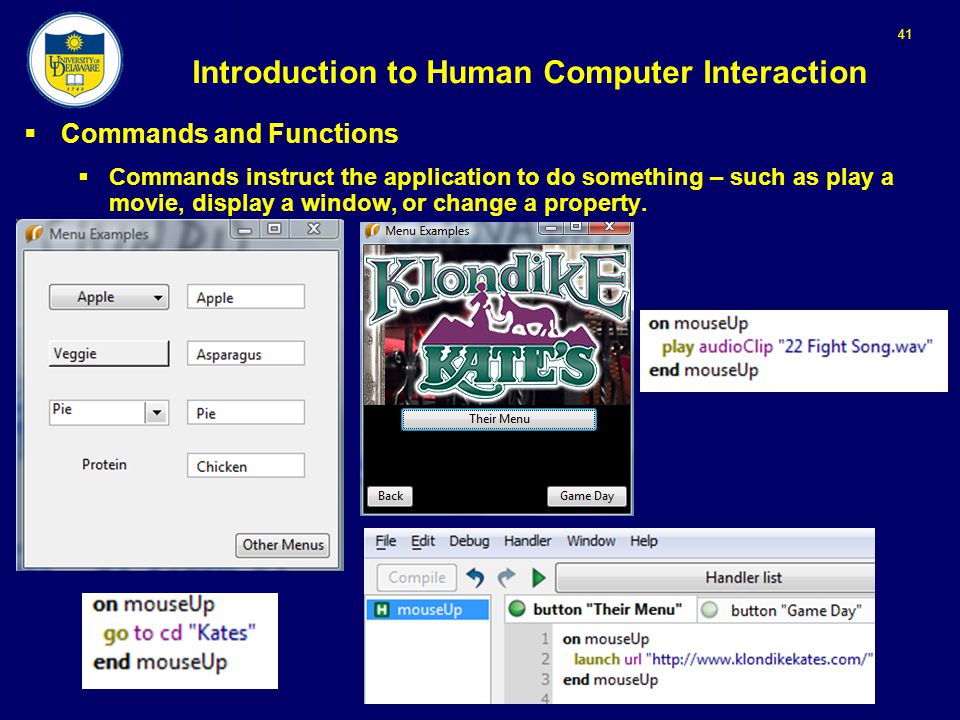The image size is (960, 720).
Task: Click line 3 "end mouseUp" in script editor
Action: coord(610,680)
